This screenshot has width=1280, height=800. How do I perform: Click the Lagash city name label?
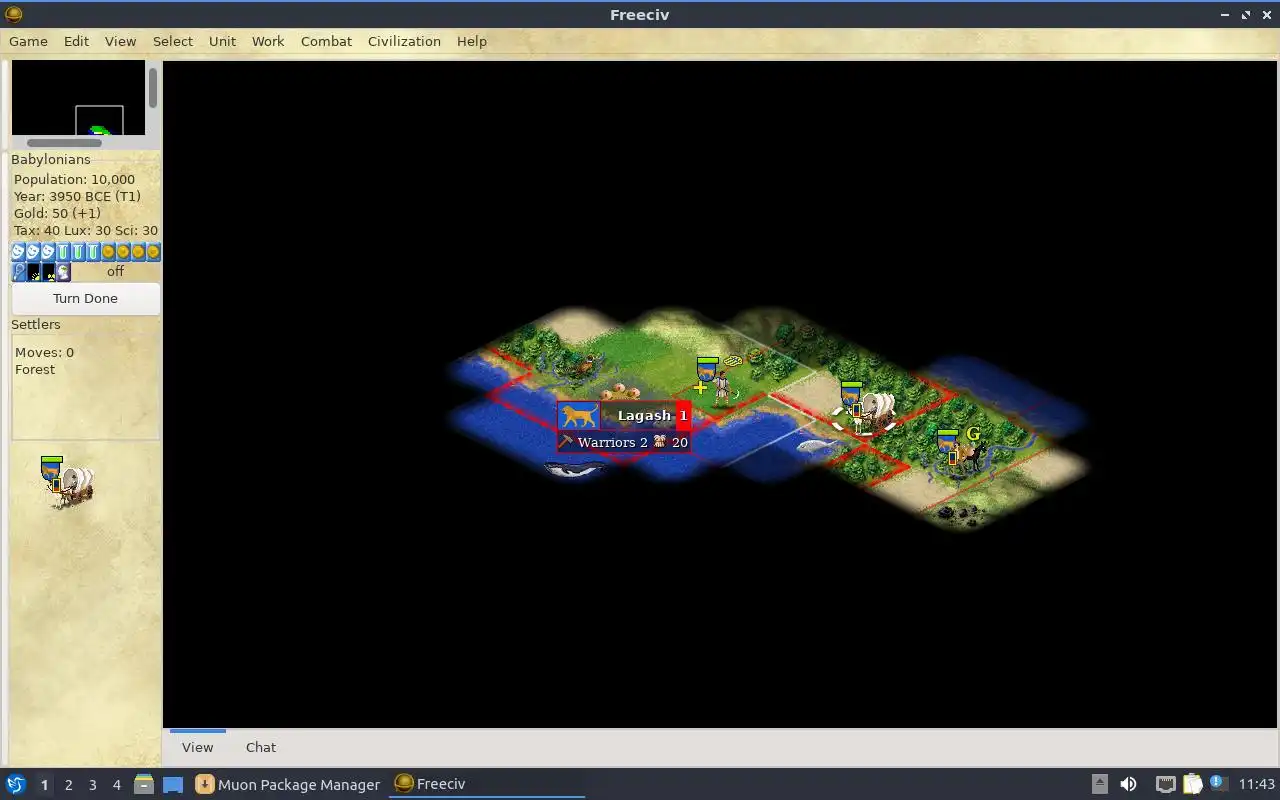pos(644,415)
